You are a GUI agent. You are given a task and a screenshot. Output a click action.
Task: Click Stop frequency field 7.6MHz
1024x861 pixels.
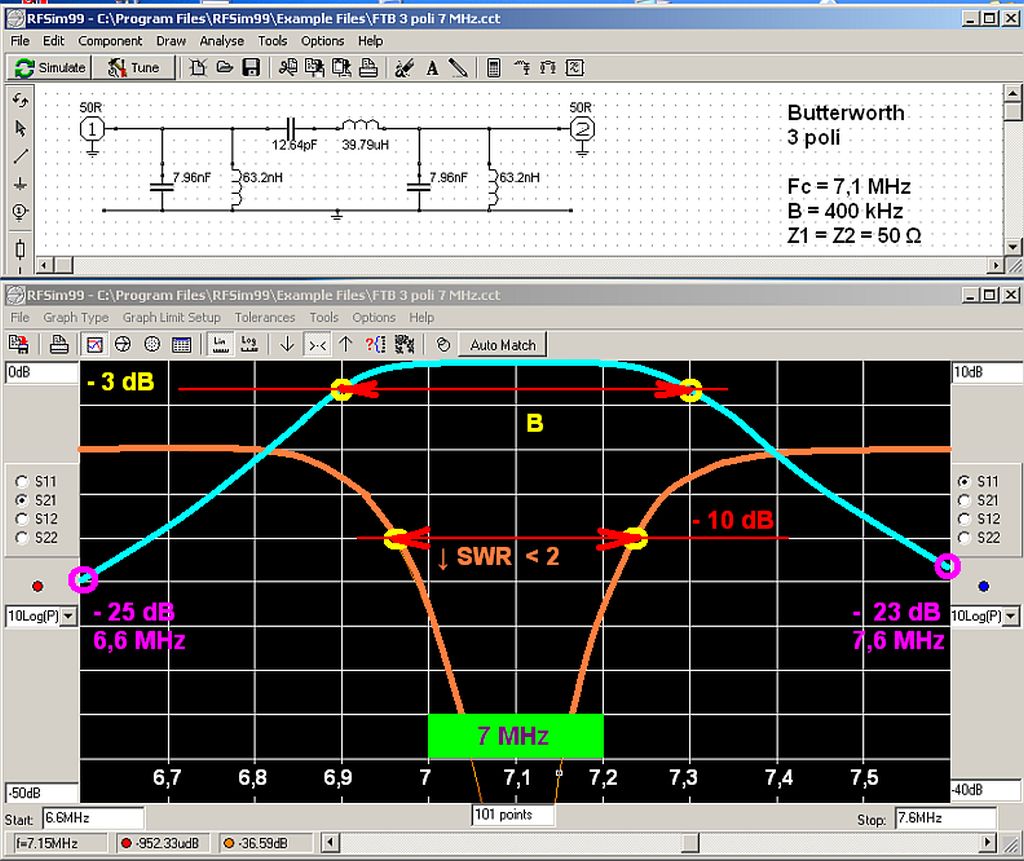pos(946,818)
